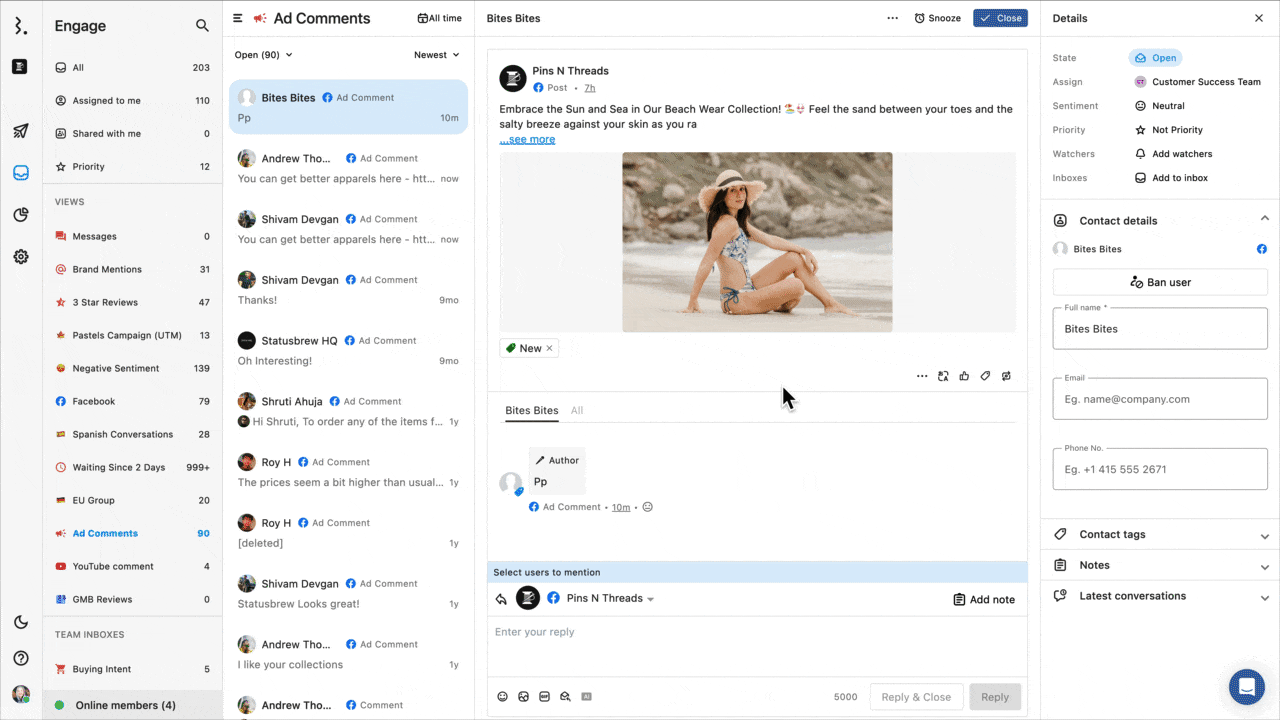Screen dimensions: 1280x720
Task: Open the beach wear post image
Action: coord(757,242)
